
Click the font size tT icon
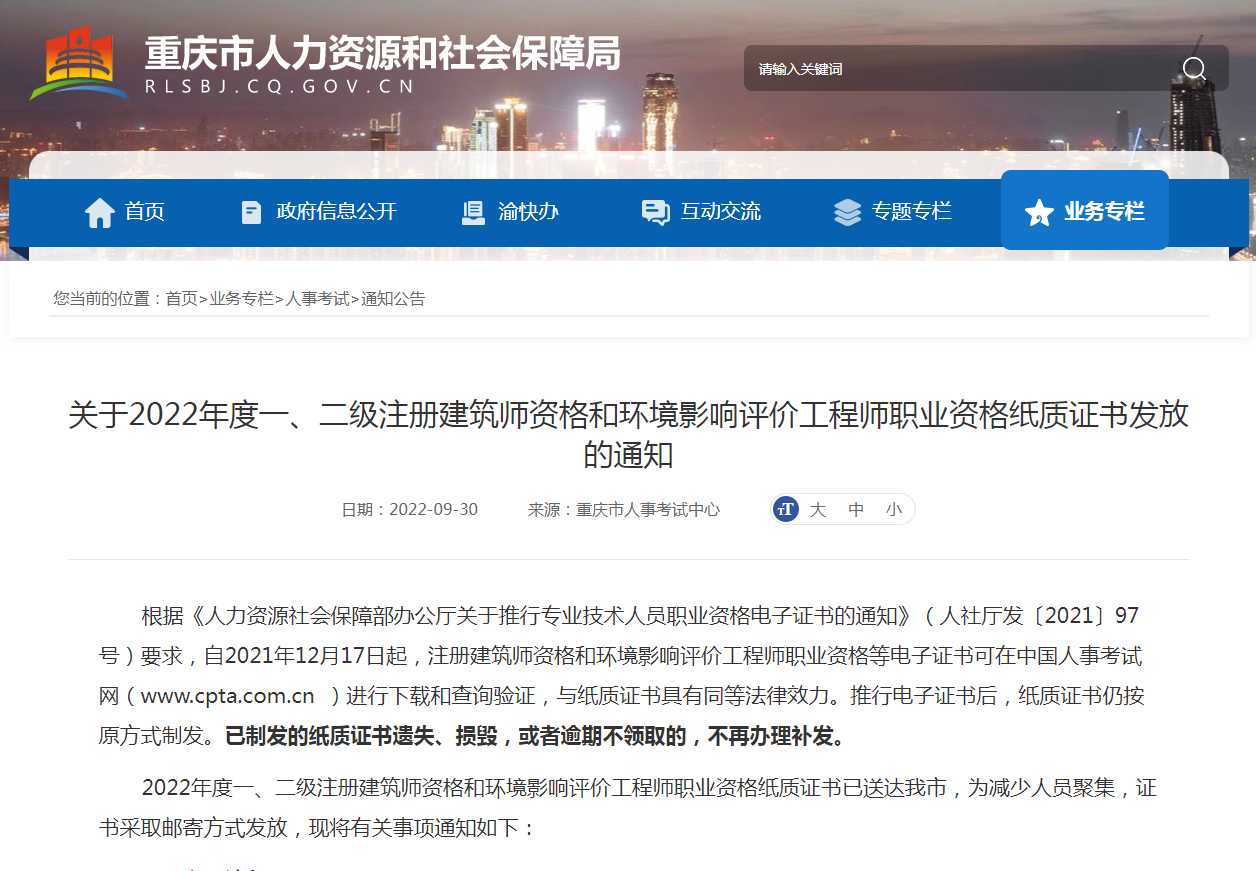tap(786, 509)
